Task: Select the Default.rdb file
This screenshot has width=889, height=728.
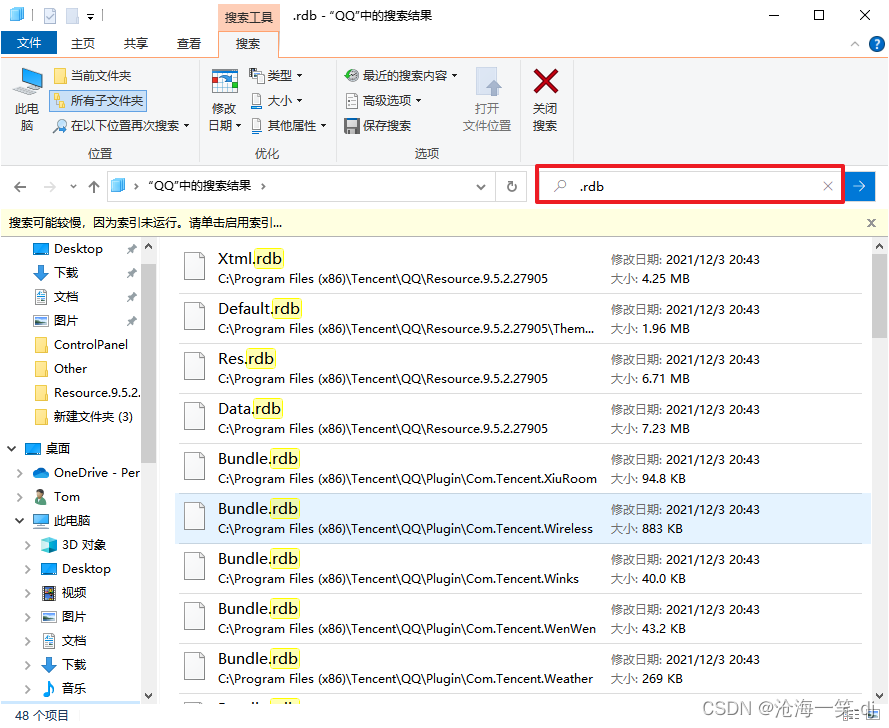Action: click(520, 319)
